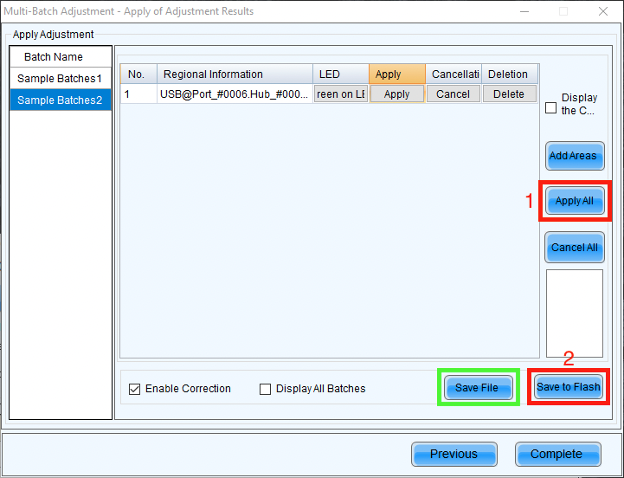The image size is (624, 478).
Task: Select Sample Batches2 in batch list
Action: tap(60, 100)
